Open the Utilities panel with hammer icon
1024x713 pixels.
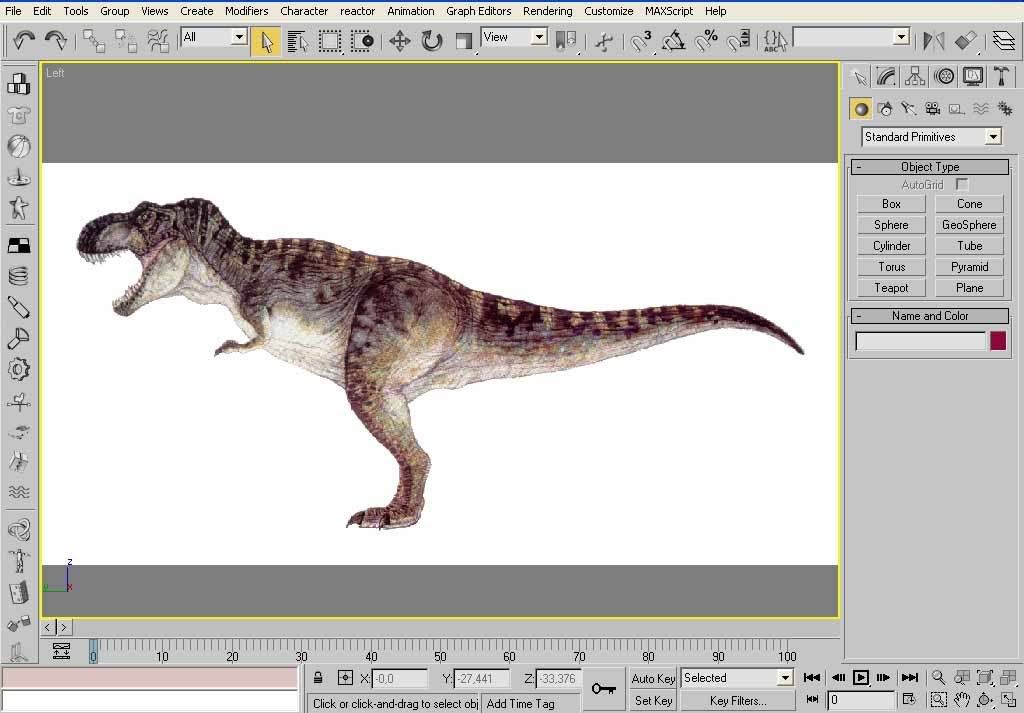pos(1000,77)
